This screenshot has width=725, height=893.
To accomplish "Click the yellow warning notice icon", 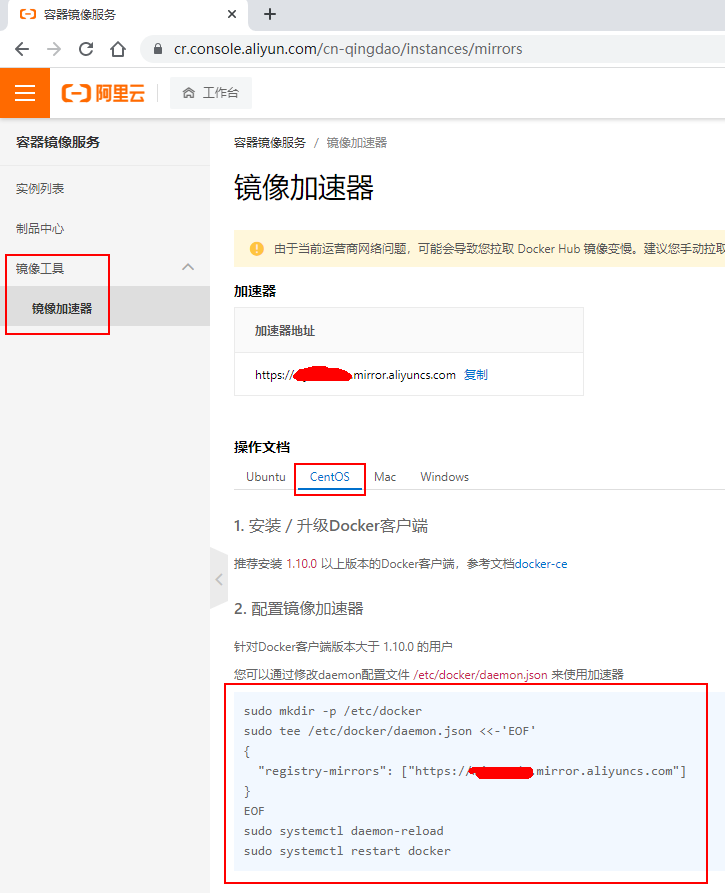I will [x=257, y=249].
